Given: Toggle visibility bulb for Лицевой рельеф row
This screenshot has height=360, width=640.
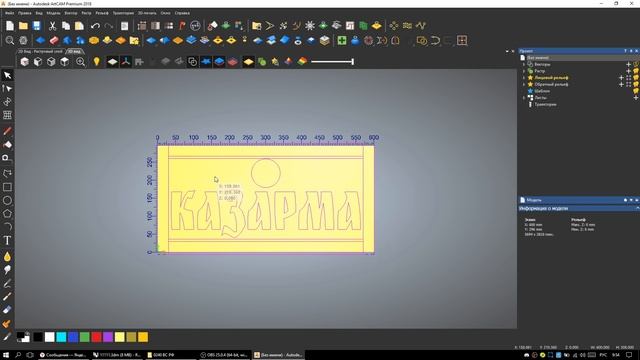Looking at the screenshot, I should [x=636, y=78].
